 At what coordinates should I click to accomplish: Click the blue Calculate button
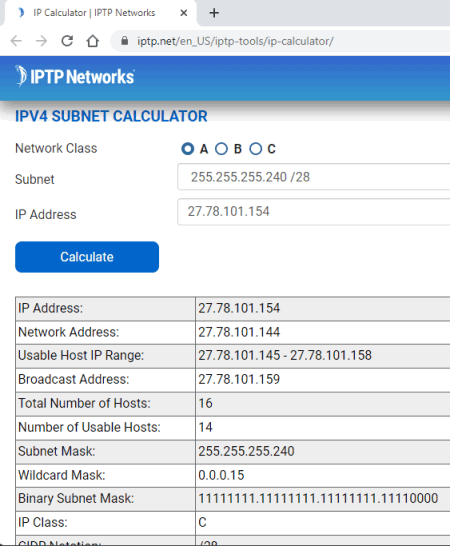(x=87, y=257)
